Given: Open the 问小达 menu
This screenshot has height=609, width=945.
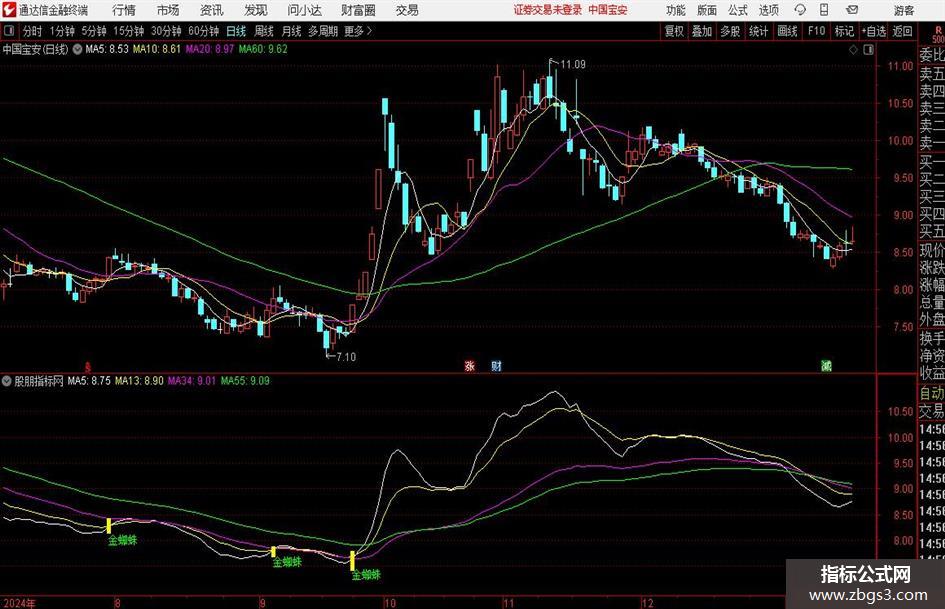Looking at the screenshot, I should click(304, 10).
